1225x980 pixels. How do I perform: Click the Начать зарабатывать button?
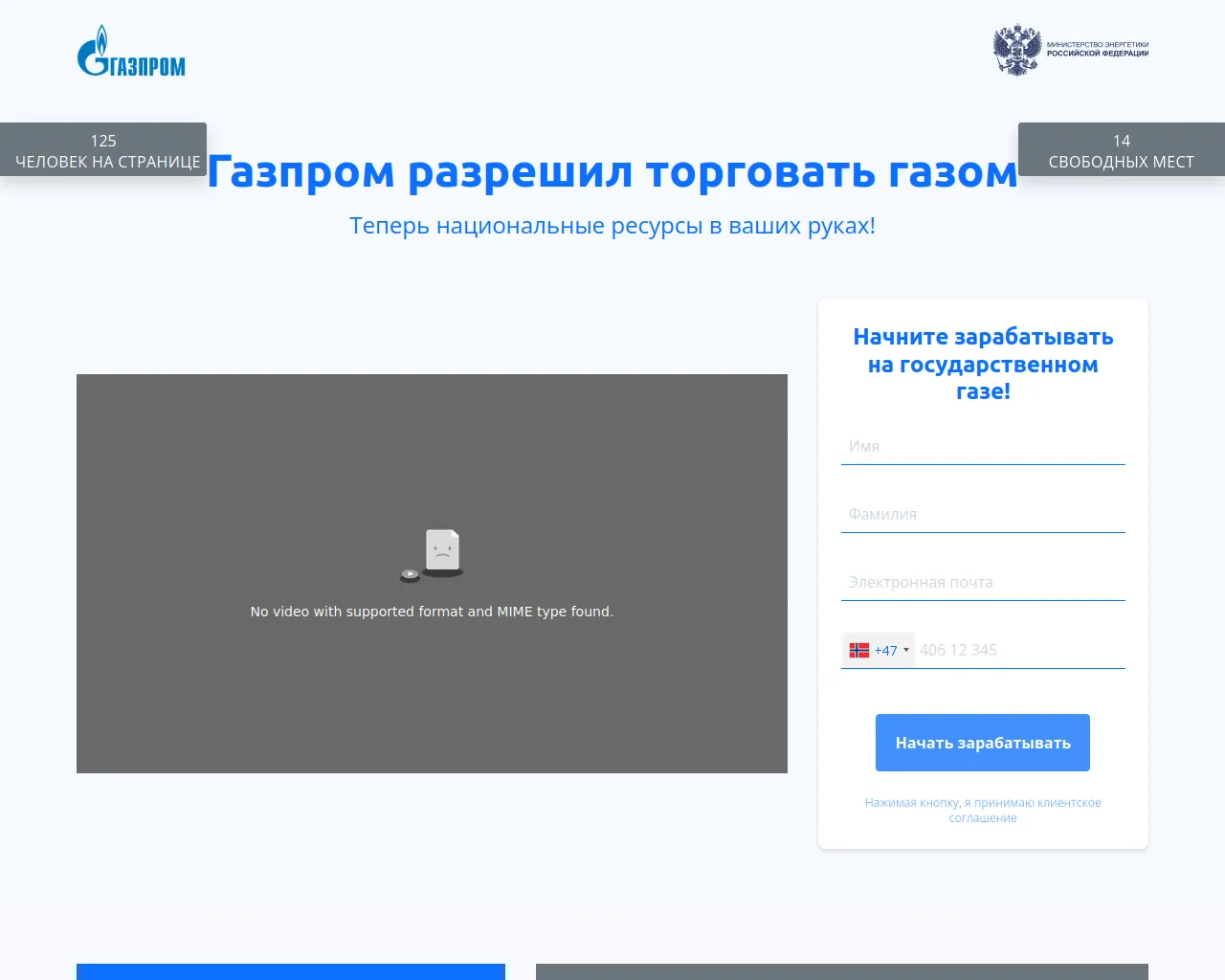983,743
